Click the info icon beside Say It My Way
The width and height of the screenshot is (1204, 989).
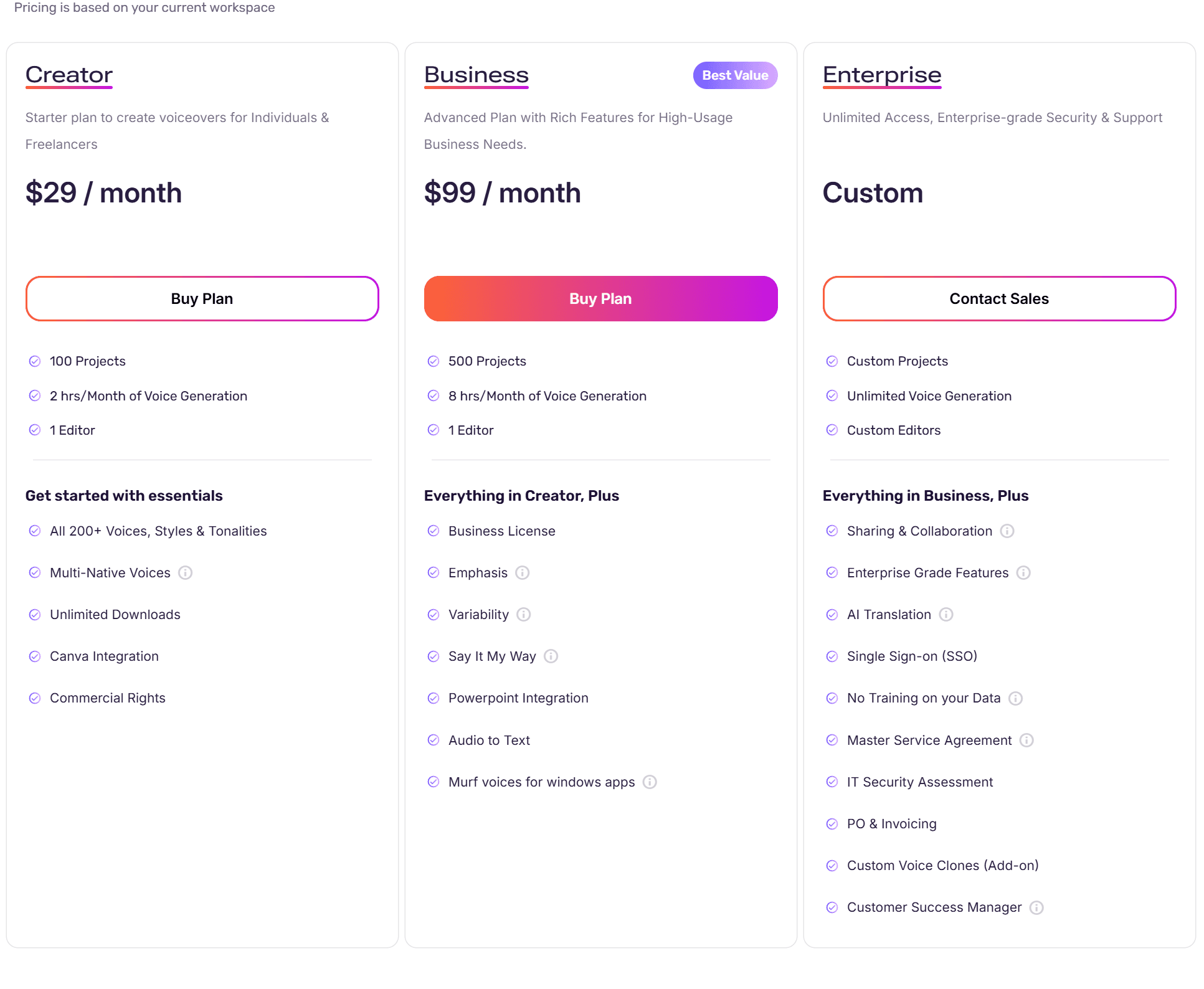pyautogui.click(x=551, y=656)
